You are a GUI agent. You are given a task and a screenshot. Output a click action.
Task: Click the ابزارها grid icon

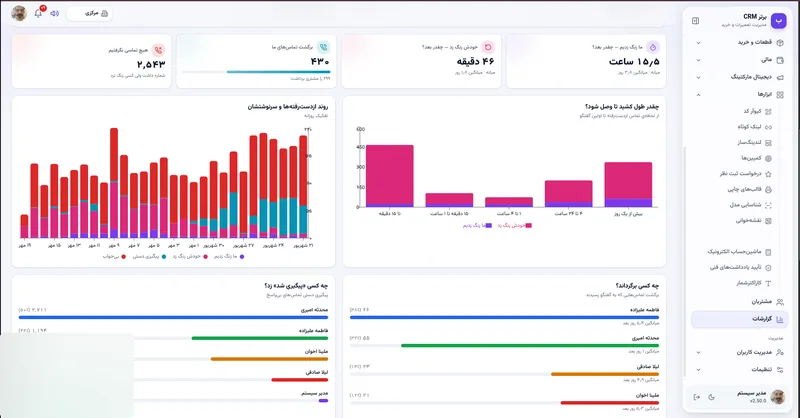tap(780, 95)
